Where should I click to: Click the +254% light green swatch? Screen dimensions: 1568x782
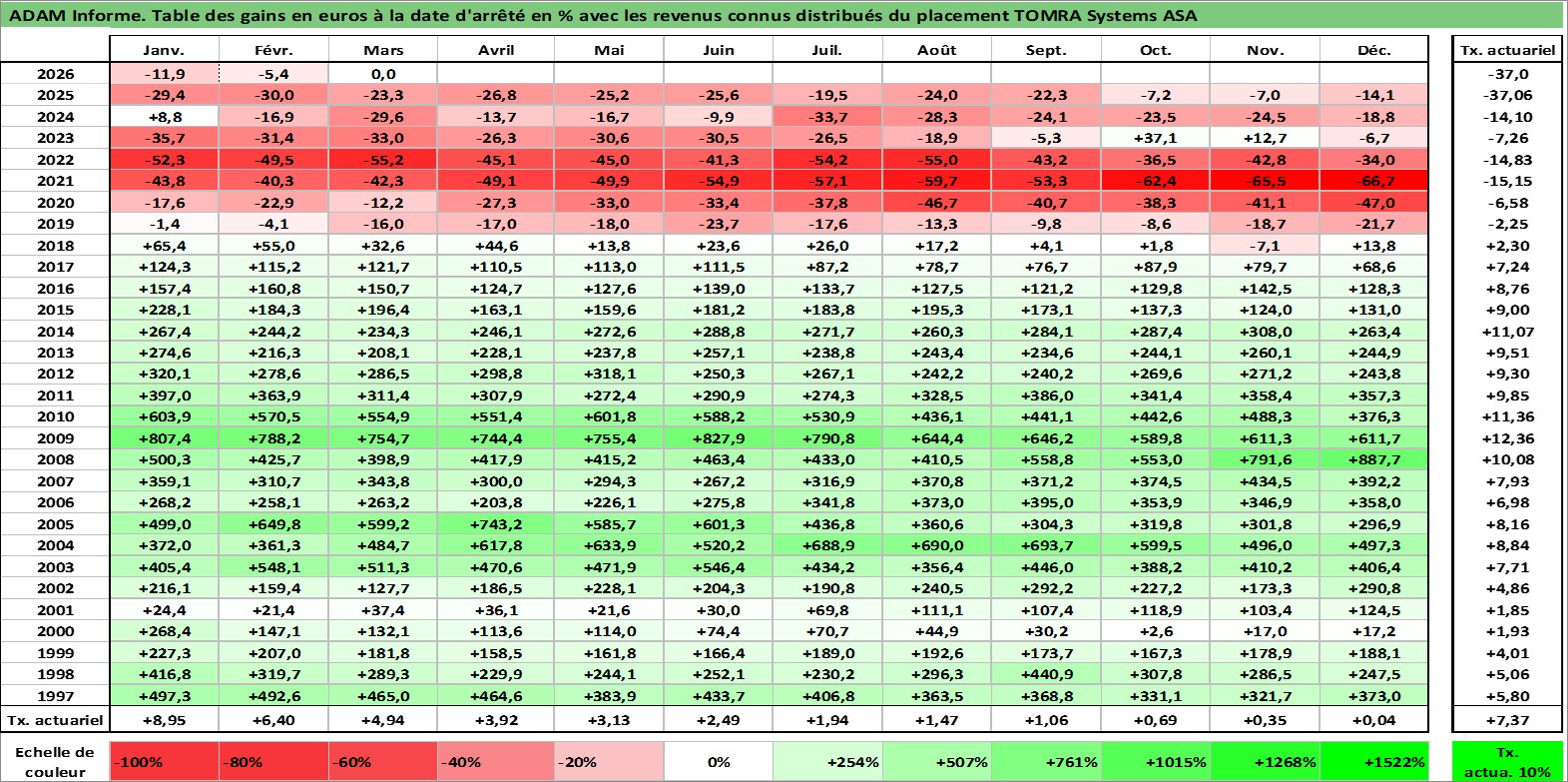click(x=827, y=761)
